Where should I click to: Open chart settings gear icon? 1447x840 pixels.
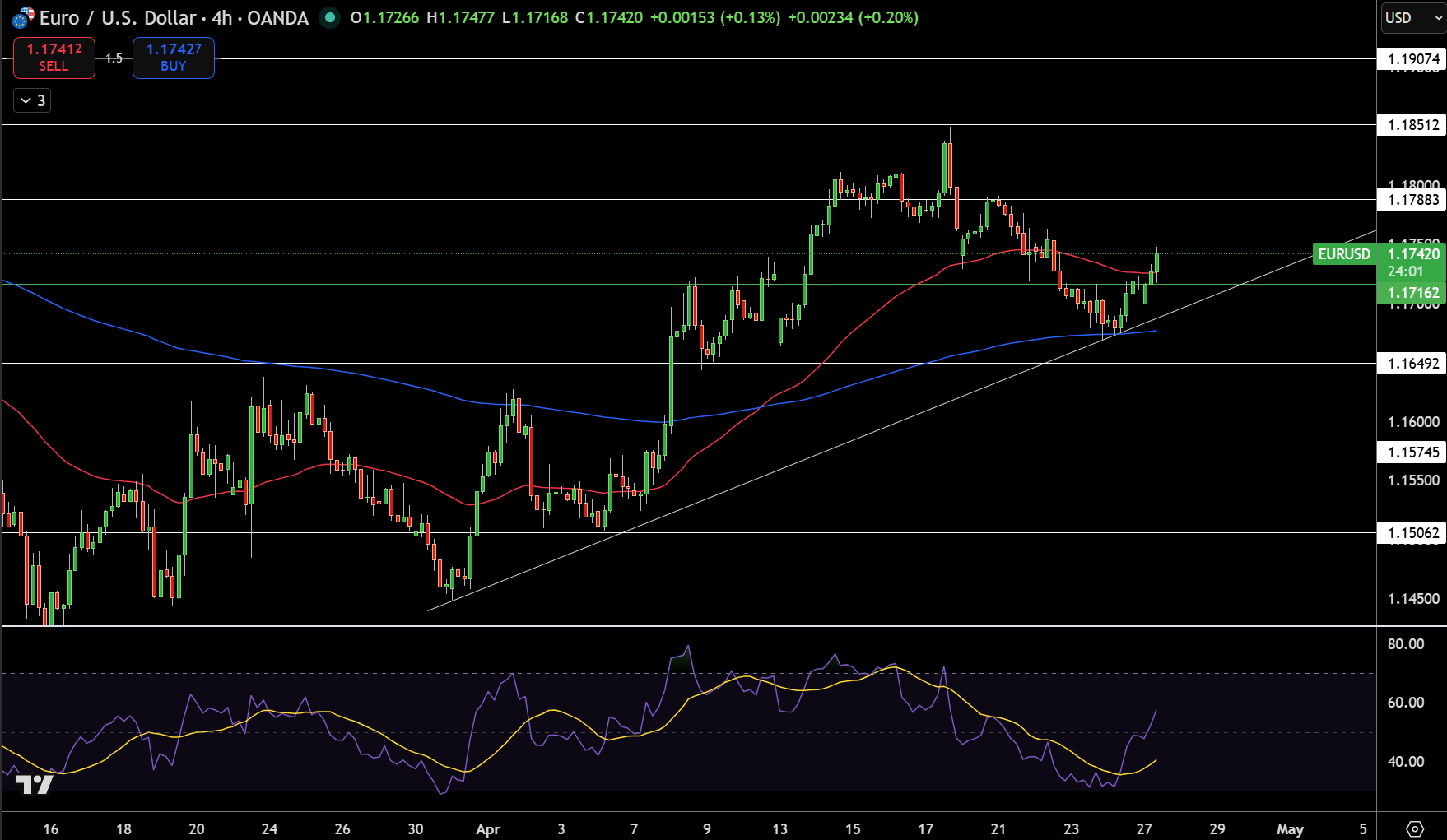click(x=1415, y=828)
